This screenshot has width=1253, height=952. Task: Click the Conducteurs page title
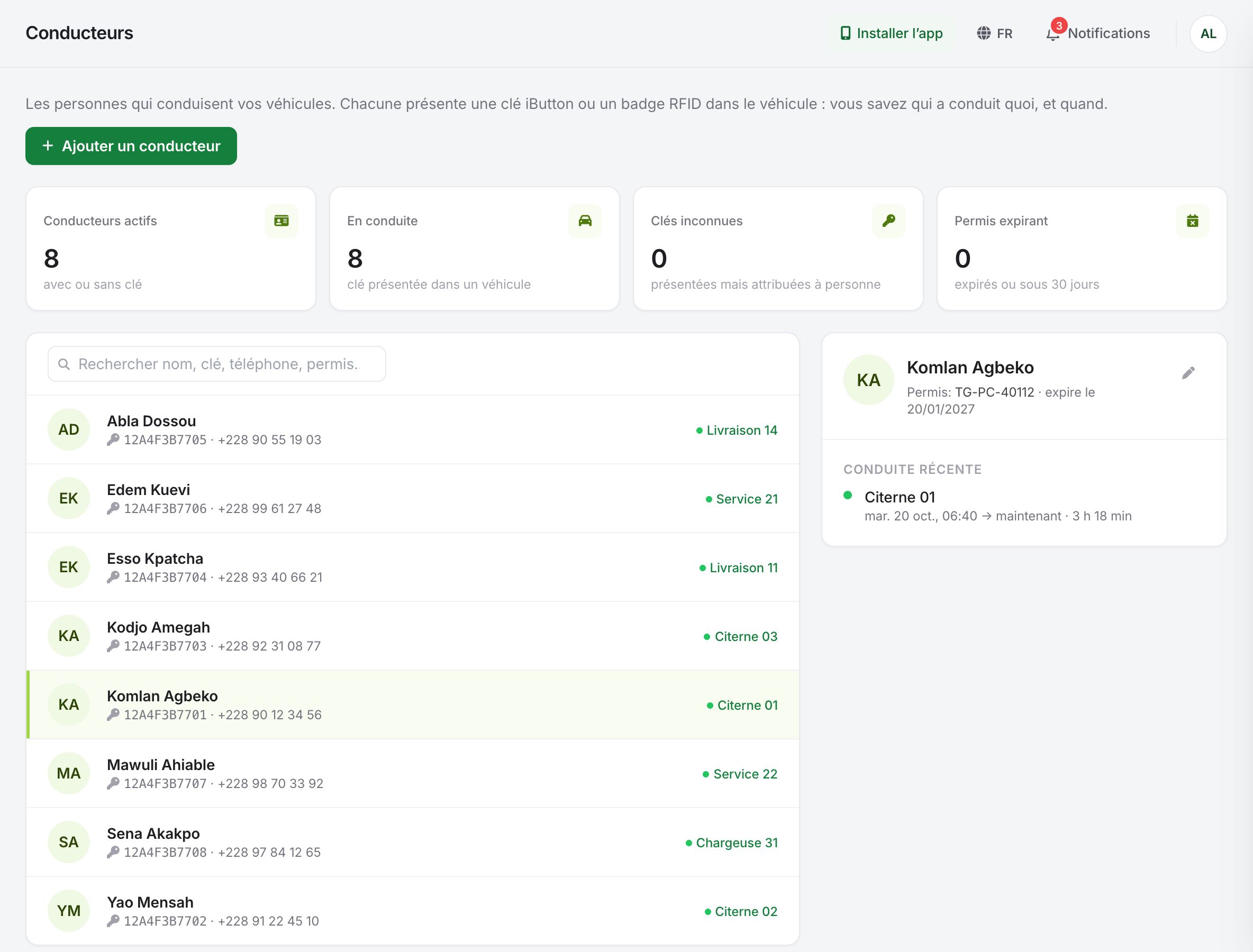79,33
